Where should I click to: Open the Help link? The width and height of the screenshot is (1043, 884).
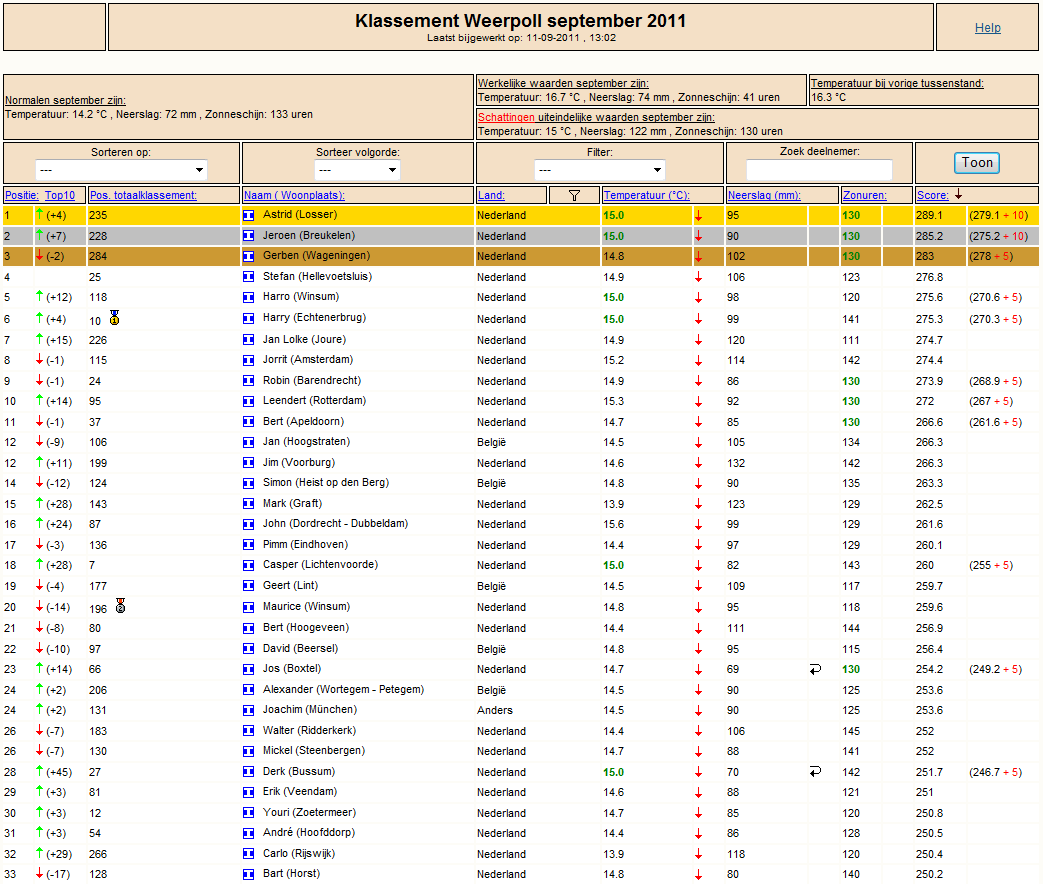click(987, 28)
